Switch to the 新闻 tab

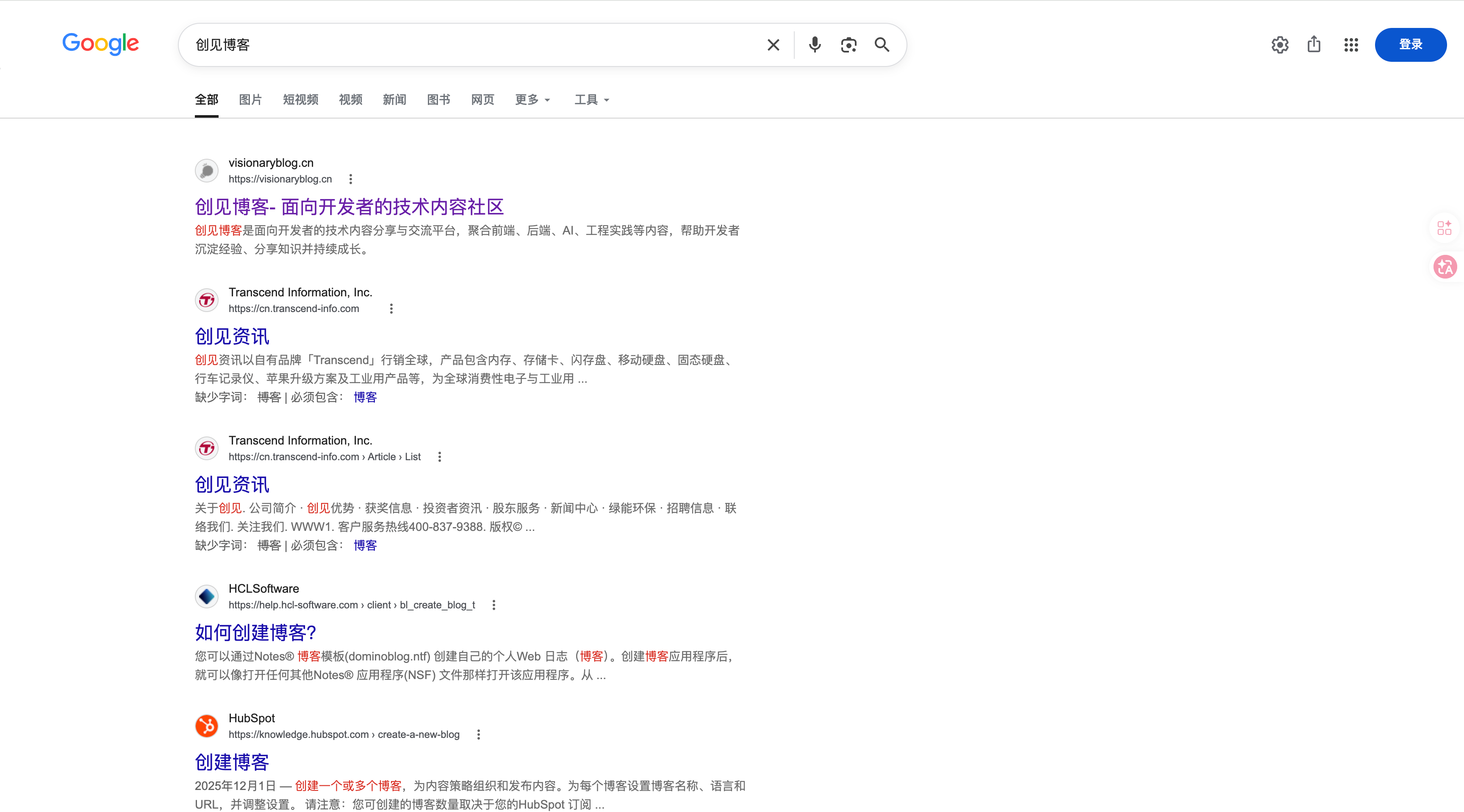[x=394, y=100]
